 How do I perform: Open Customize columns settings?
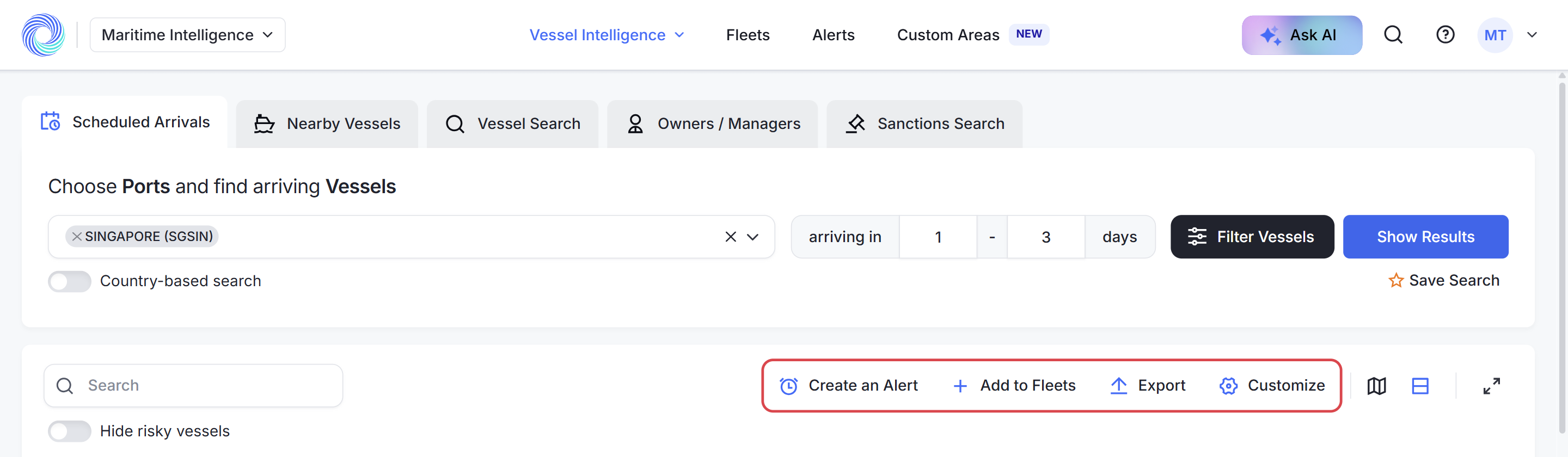(1272, 385)
